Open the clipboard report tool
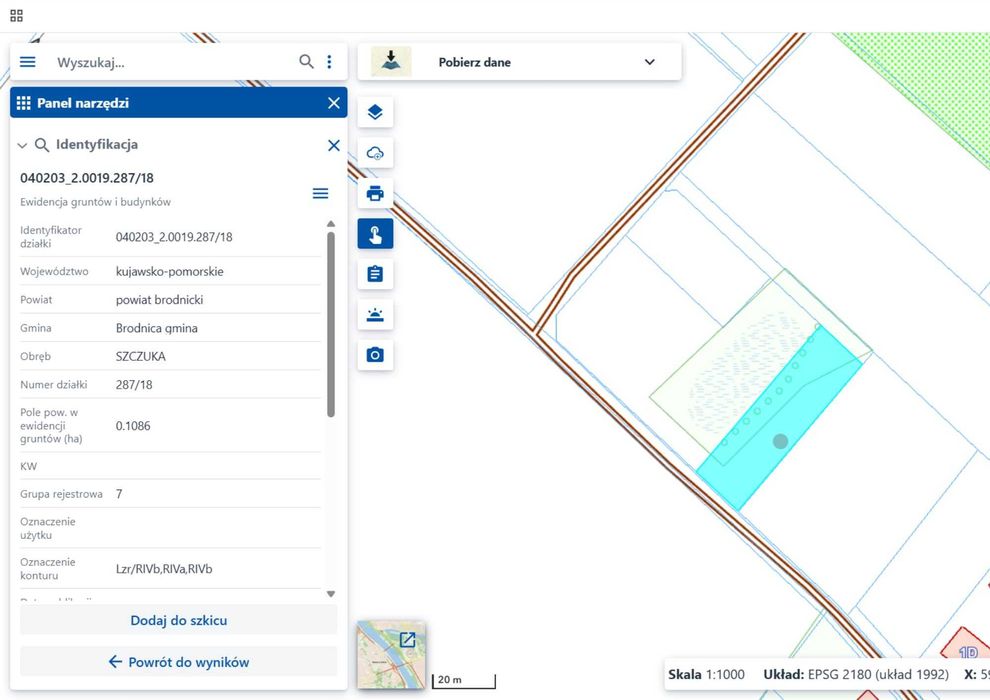Screen dimensions: 990x700 click(375, 274)
